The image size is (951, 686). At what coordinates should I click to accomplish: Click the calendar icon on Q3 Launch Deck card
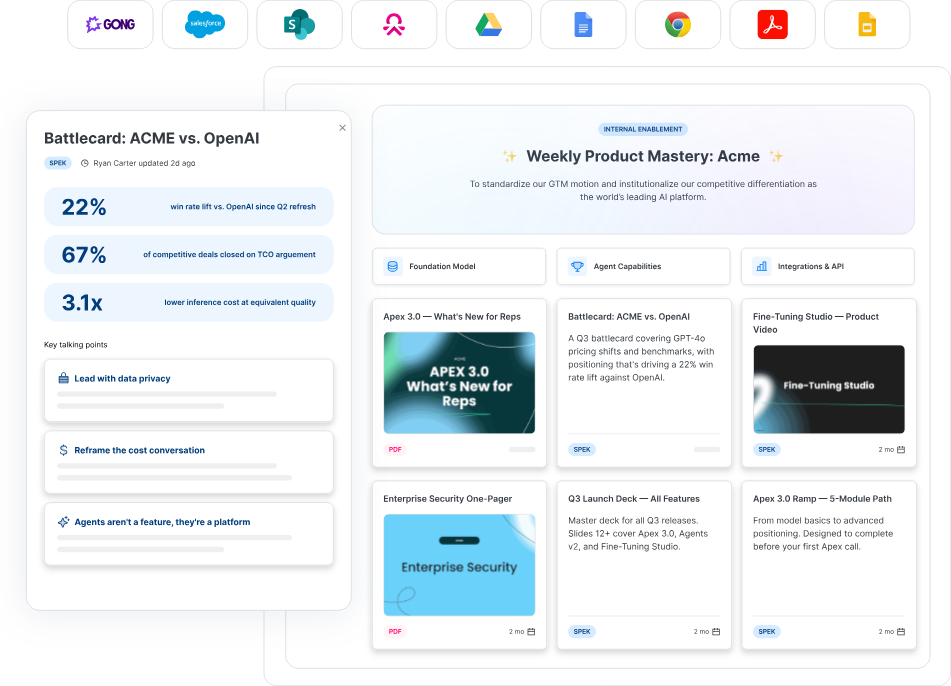(716, 631)
